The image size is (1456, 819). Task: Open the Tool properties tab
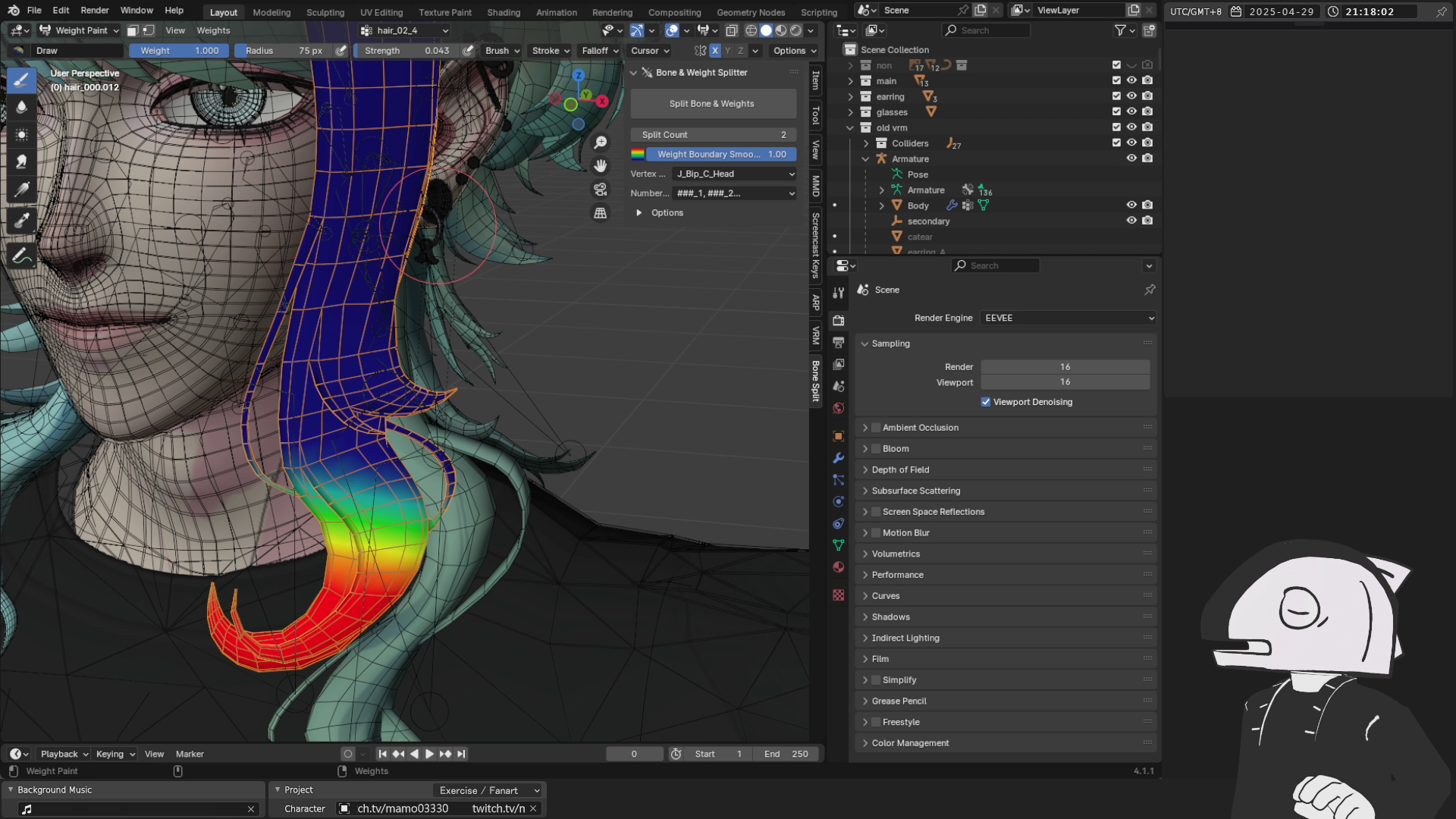click(x=838, y=293)
